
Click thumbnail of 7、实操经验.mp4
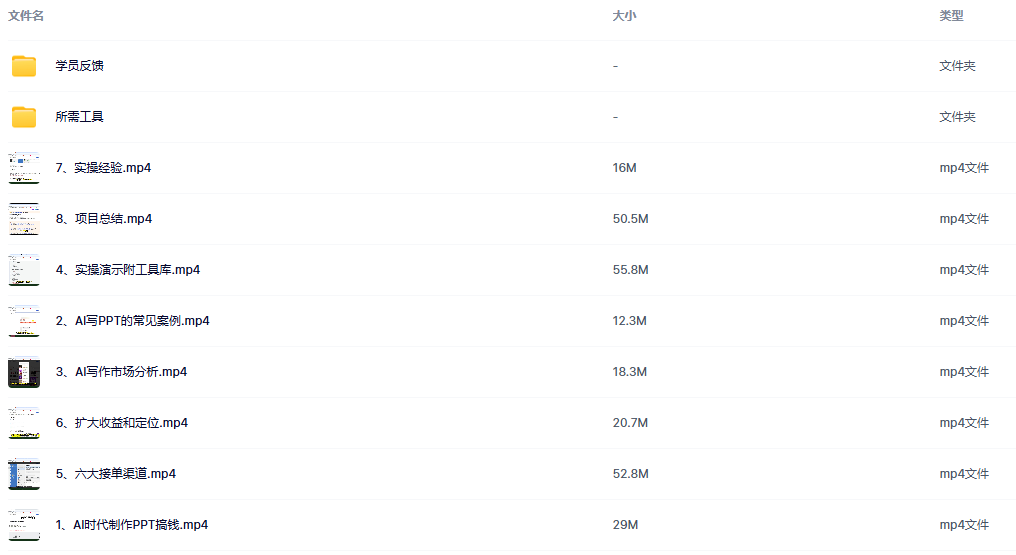[x=24, y=168]
